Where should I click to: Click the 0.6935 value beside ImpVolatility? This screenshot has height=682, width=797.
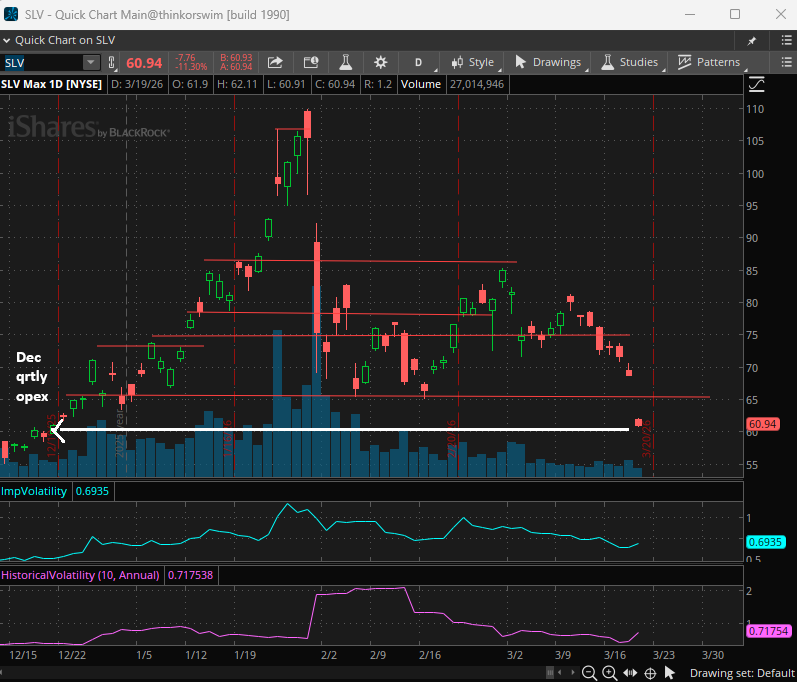point(92,491)
